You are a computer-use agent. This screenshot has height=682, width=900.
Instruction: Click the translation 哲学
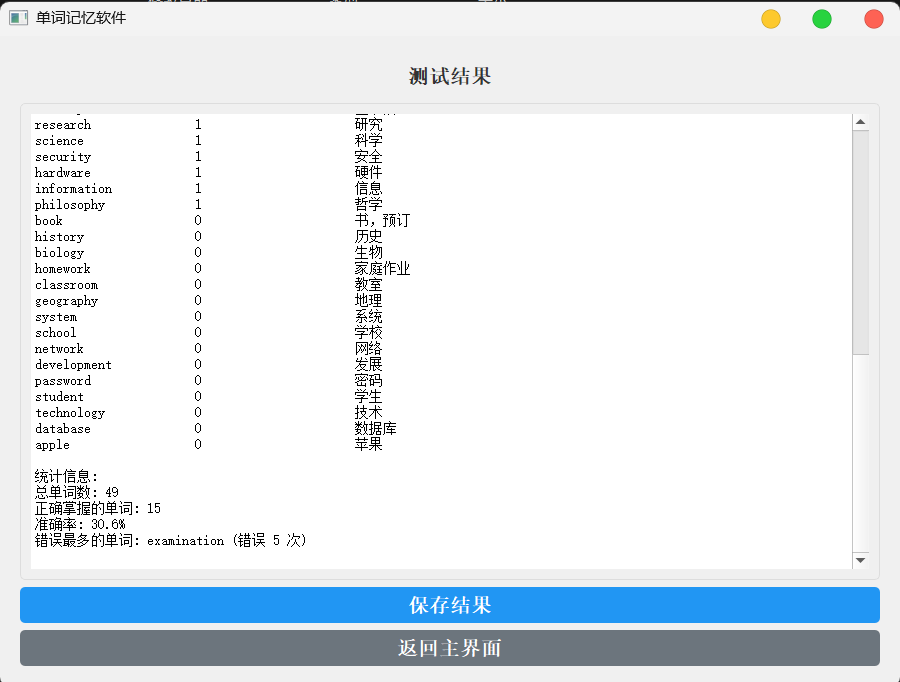[368, 205]
